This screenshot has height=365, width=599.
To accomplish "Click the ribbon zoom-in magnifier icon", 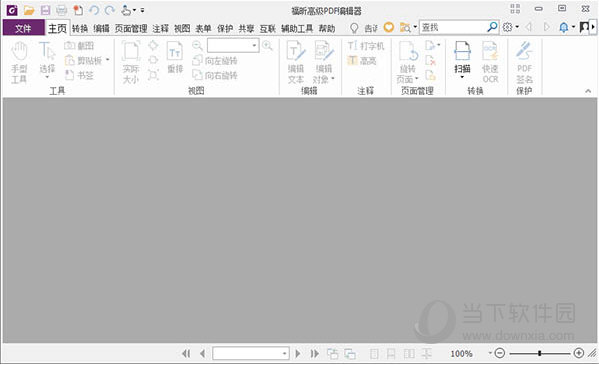I will (267, 46).
